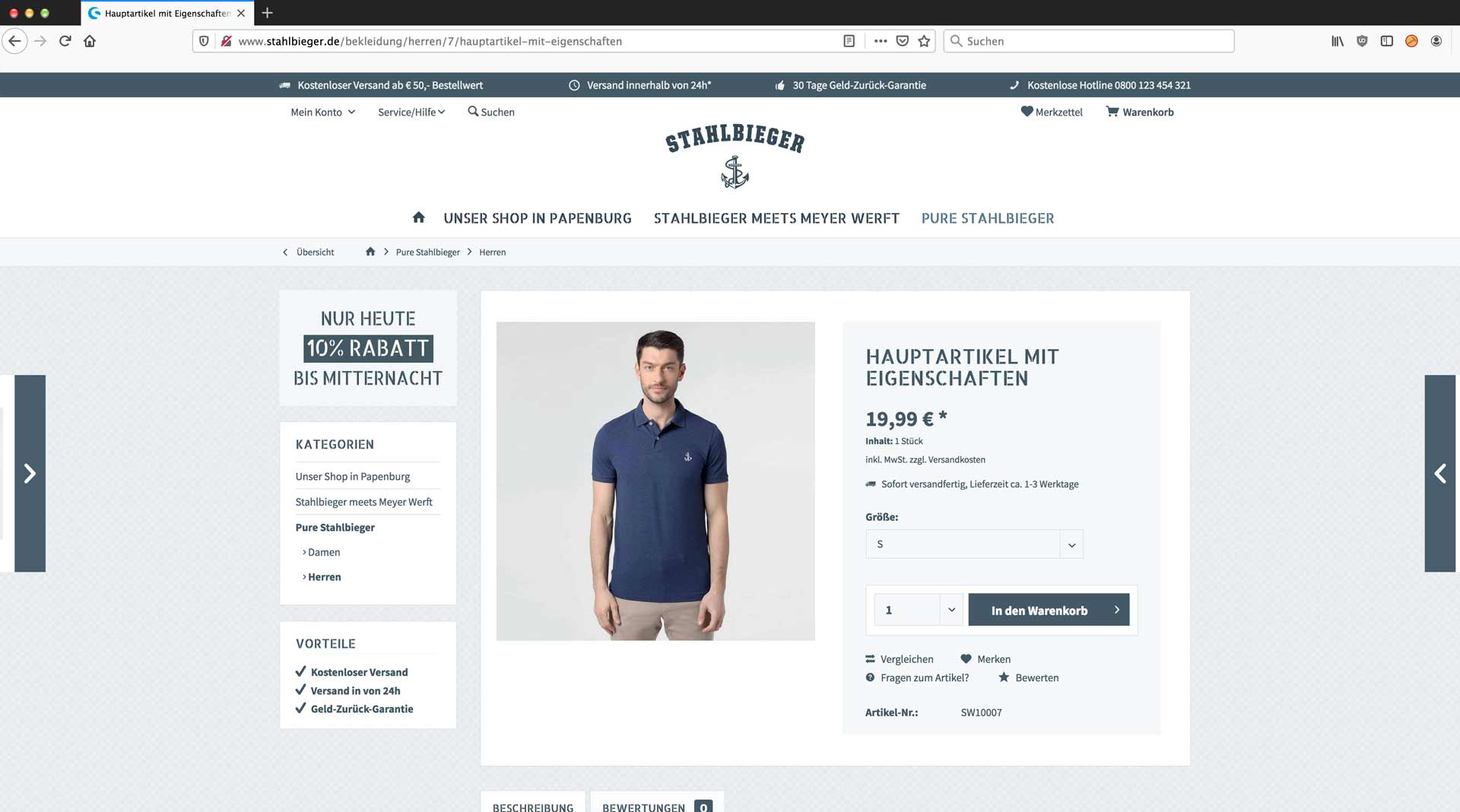Click the Bewerten star icon

[x=1004, y=677]
